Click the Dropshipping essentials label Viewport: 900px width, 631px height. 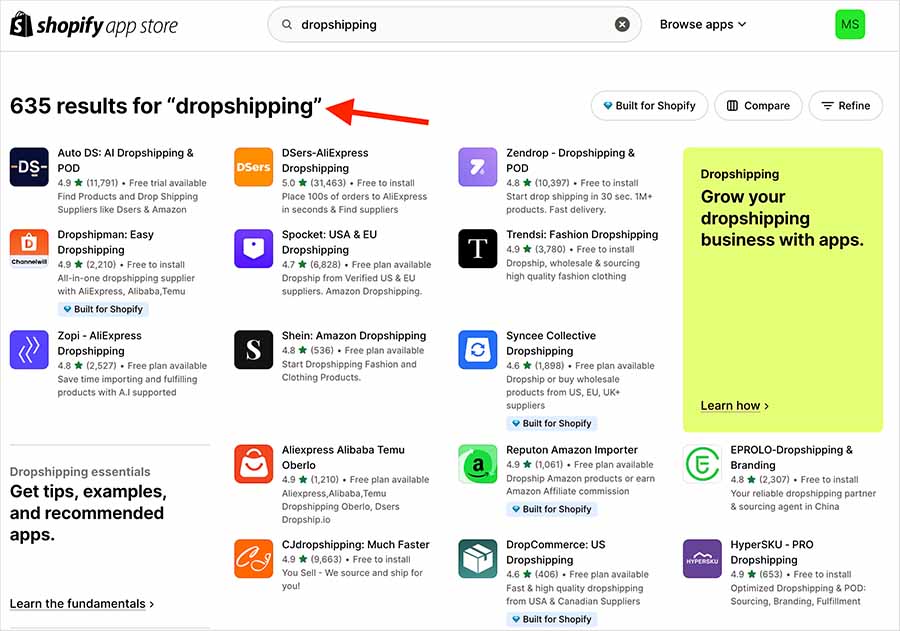tap(80, 471)
